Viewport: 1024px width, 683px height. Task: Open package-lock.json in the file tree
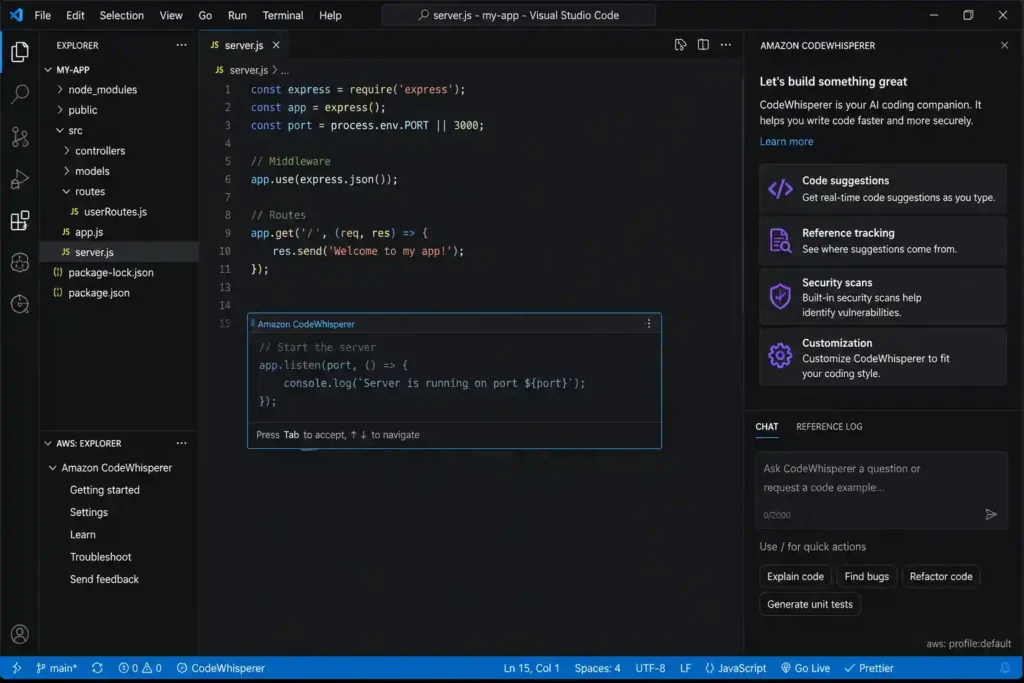(x=111, y=272)
